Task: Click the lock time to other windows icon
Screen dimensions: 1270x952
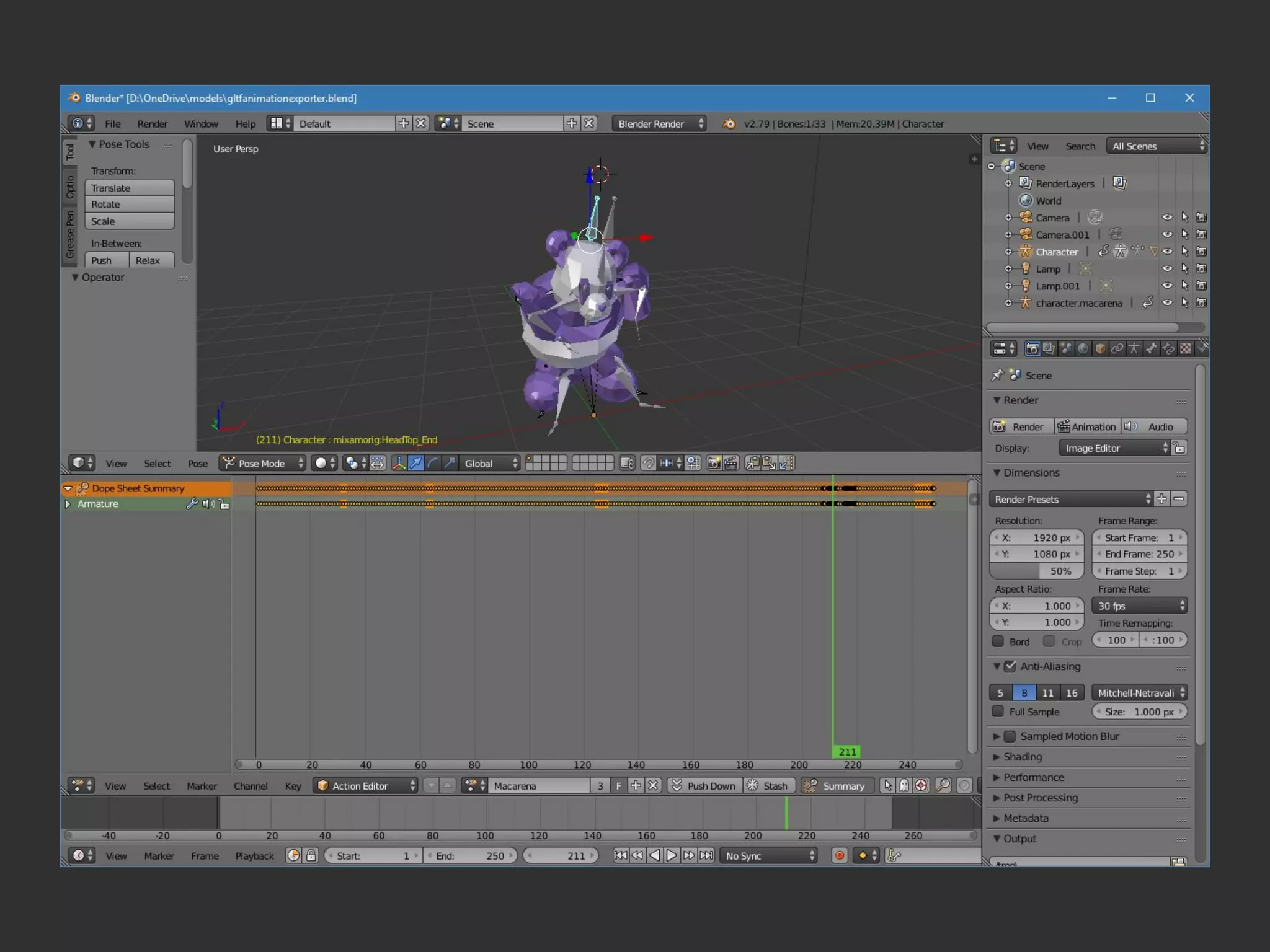Action: tap(311, 855)
